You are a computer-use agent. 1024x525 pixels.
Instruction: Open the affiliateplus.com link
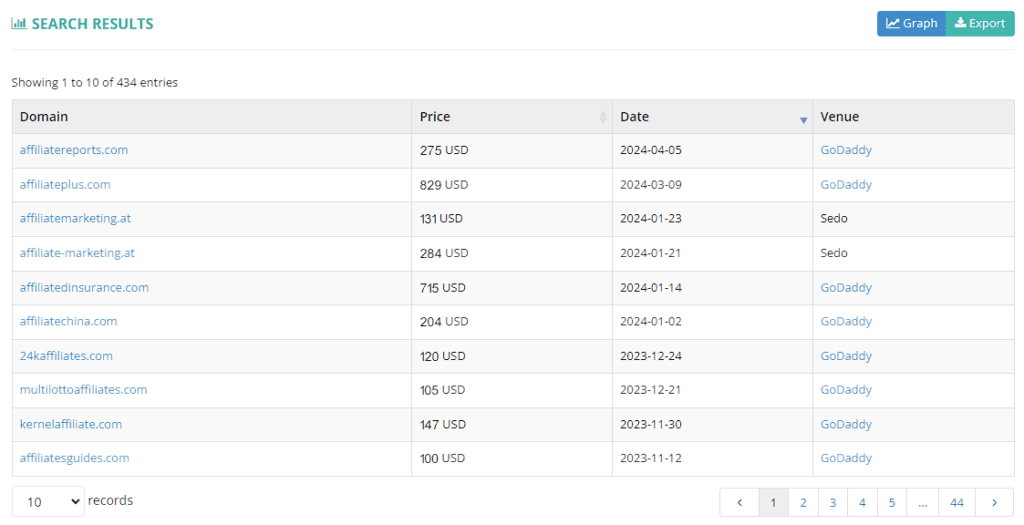tap(65, 185)
